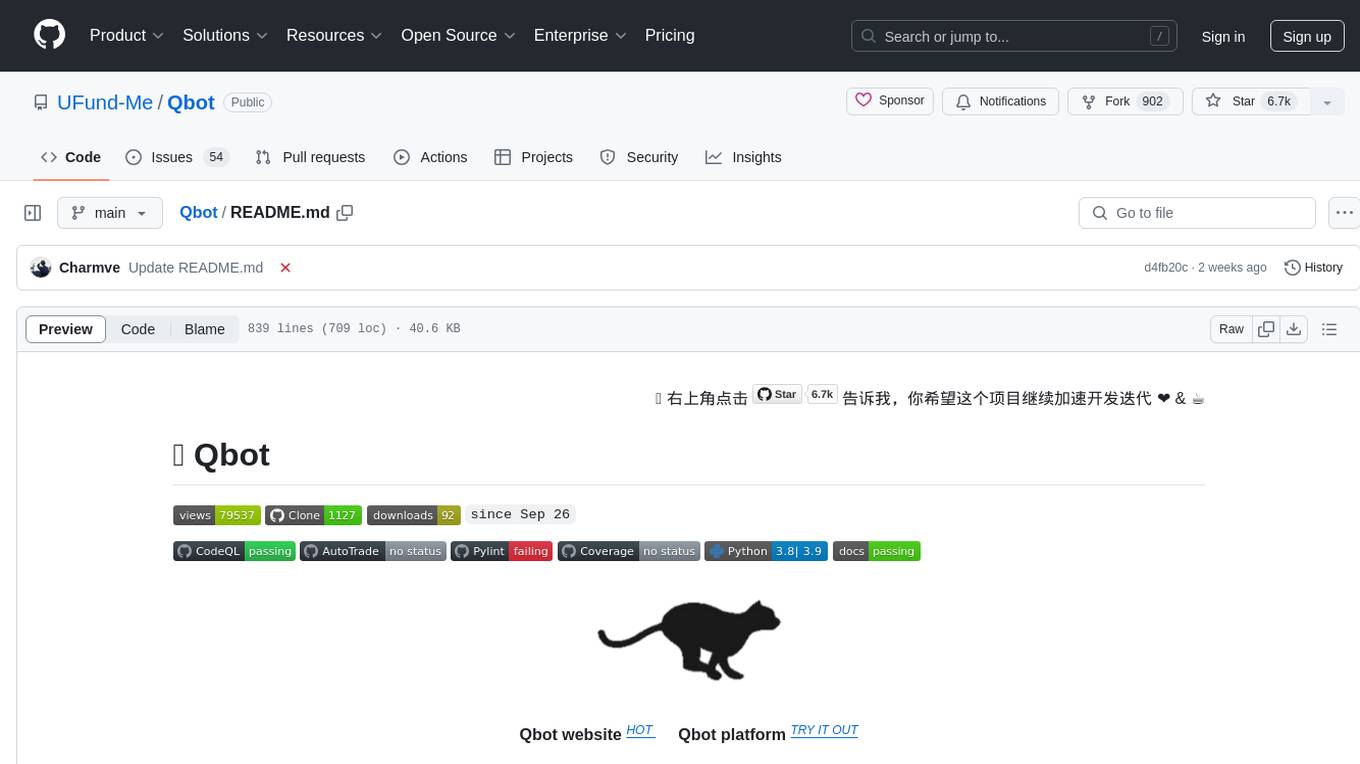Switch to the Projects tab

533,157
